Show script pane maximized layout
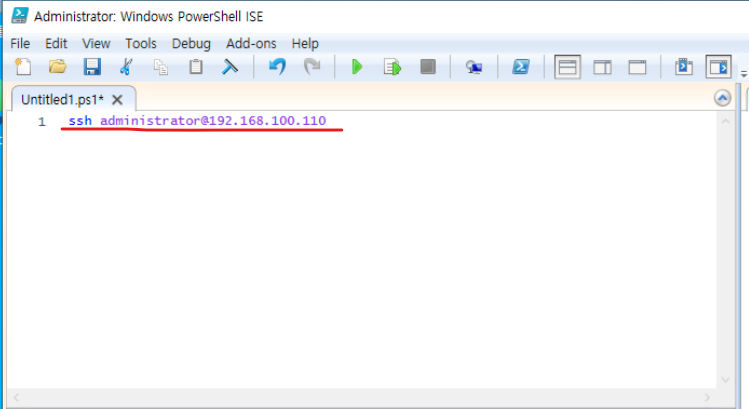749x409 pixels. tap(637, 67)
